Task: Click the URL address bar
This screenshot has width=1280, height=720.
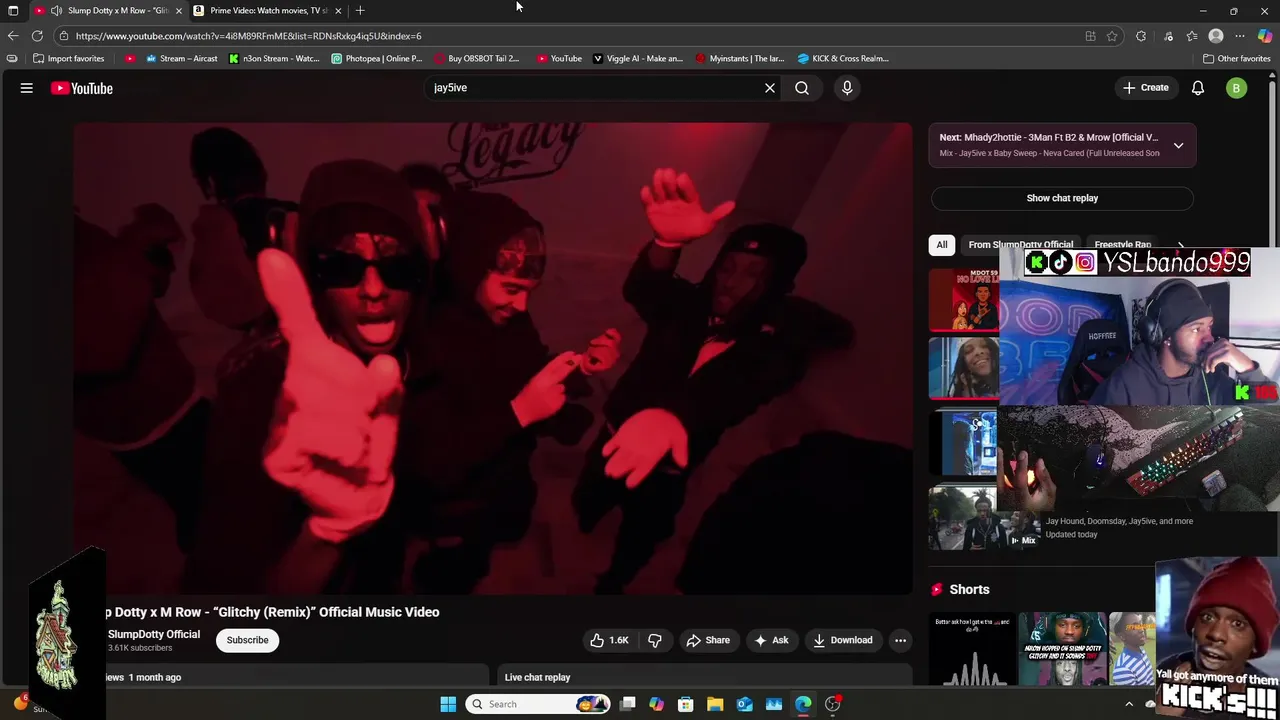Action: pyautogui.click(x=570, y=36)
